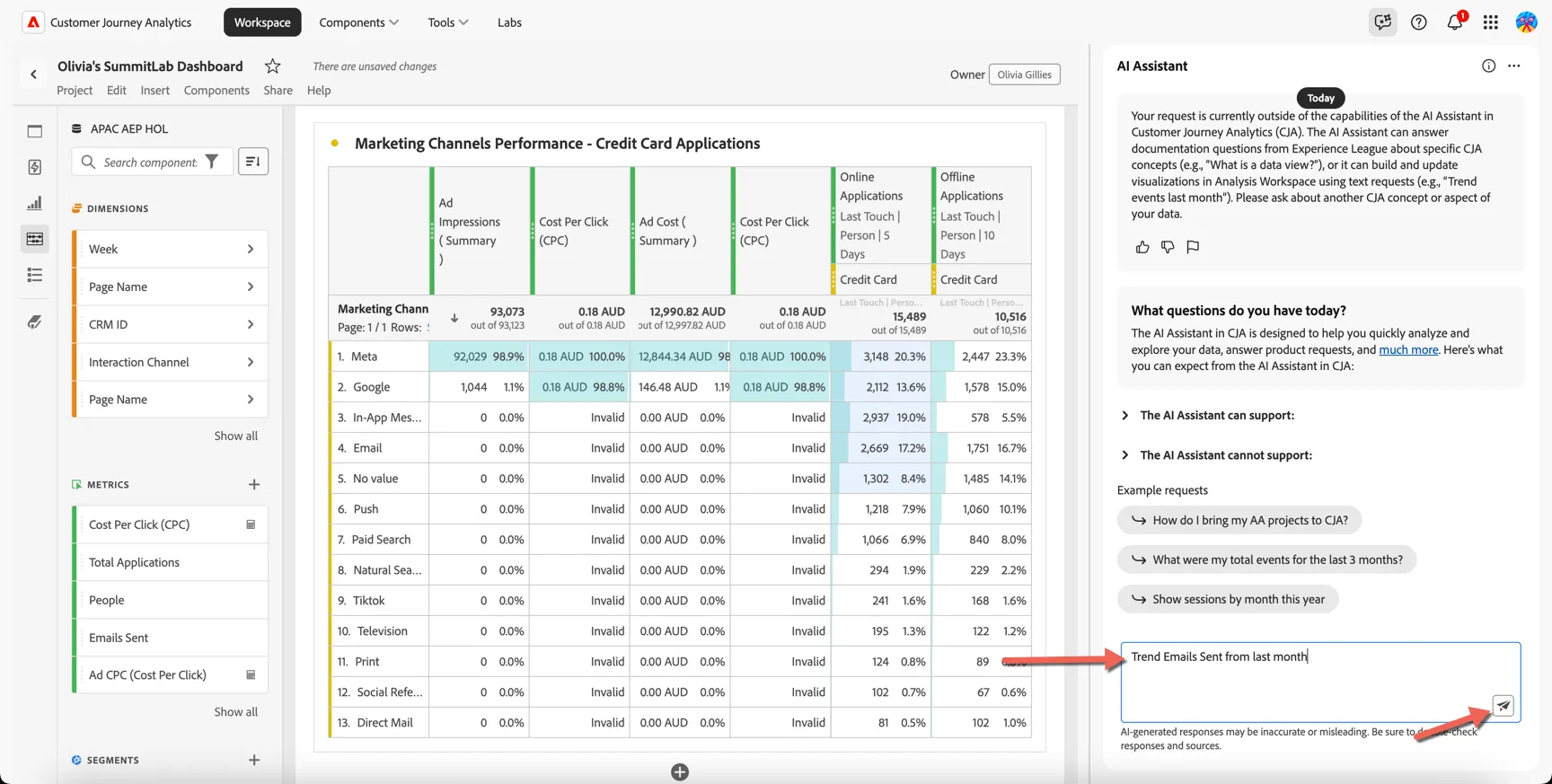Open the bulleted list rail icon
Viewport: 1552px width, 784px height.
[35, 275]
